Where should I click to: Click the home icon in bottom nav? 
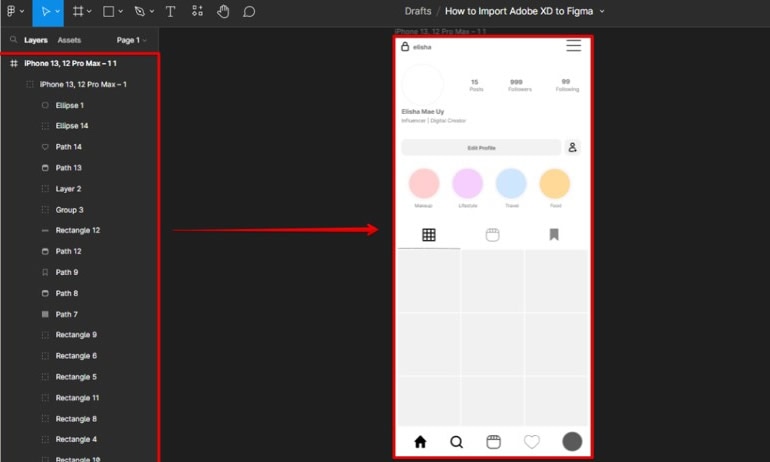point(420,442)
